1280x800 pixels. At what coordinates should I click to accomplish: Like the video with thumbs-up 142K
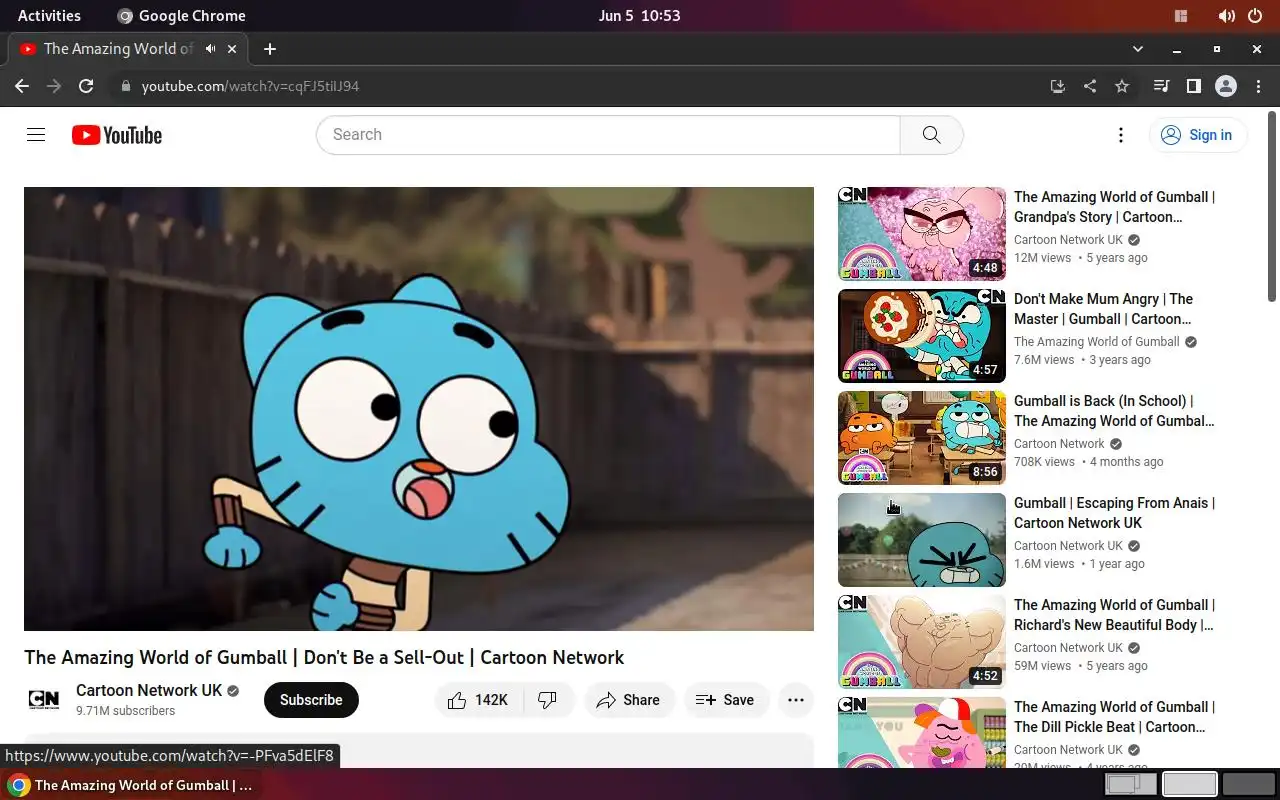pyautogui.click(x=478, y=700)
